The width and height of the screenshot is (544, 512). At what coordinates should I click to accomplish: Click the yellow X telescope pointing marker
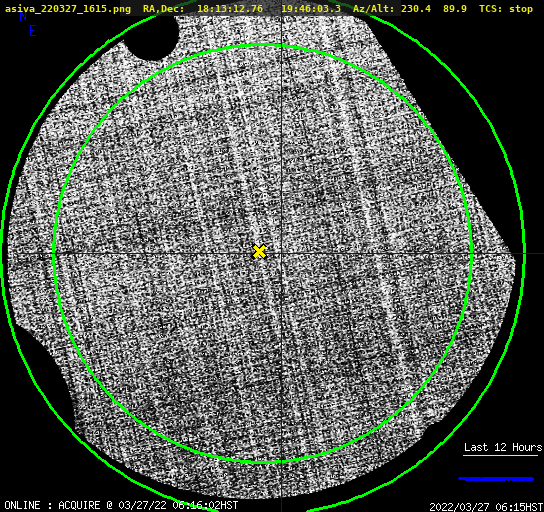(x=259, y=251)
